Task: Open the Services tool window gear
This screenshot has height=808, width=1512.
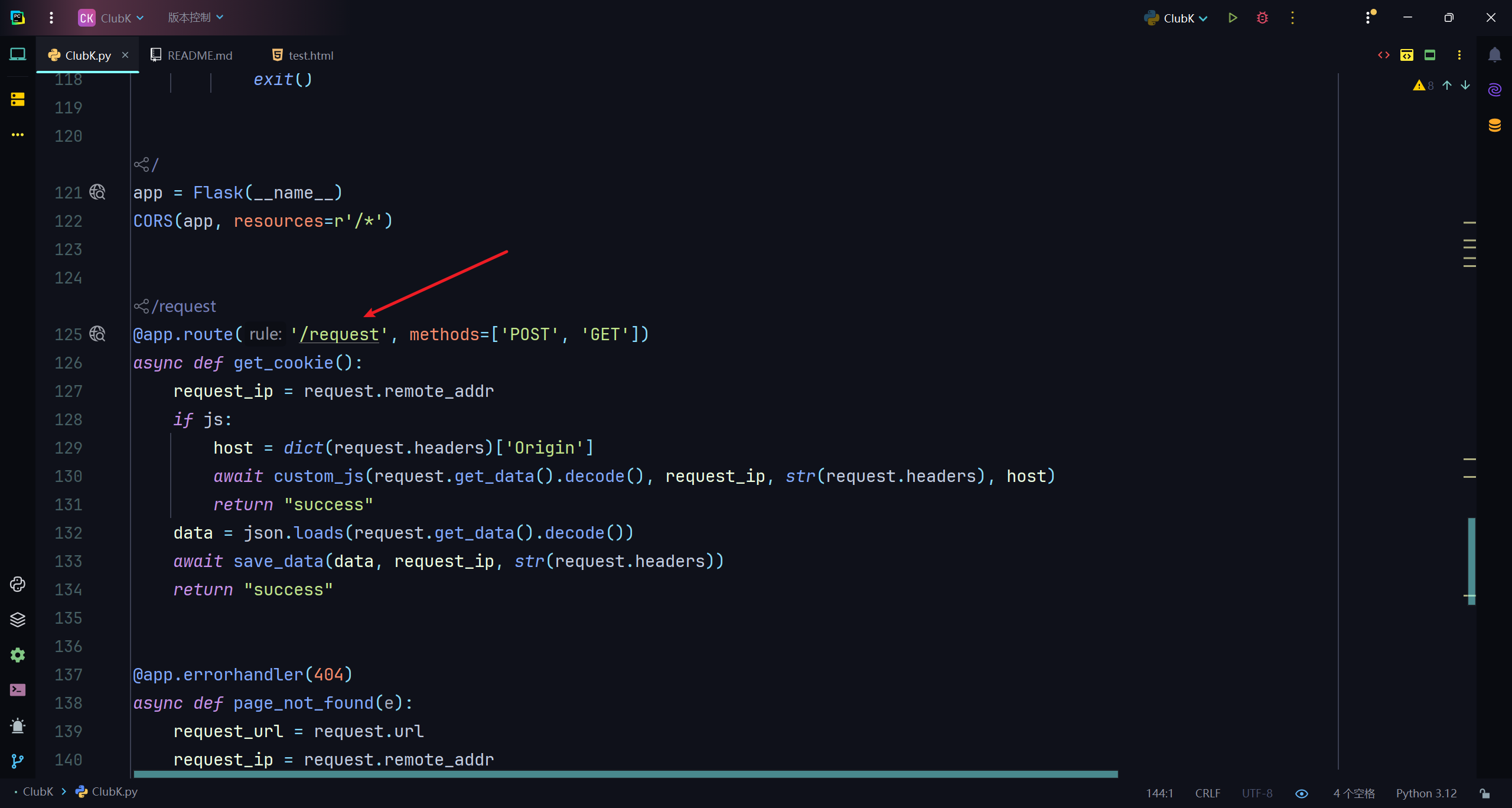Action: 18,655
